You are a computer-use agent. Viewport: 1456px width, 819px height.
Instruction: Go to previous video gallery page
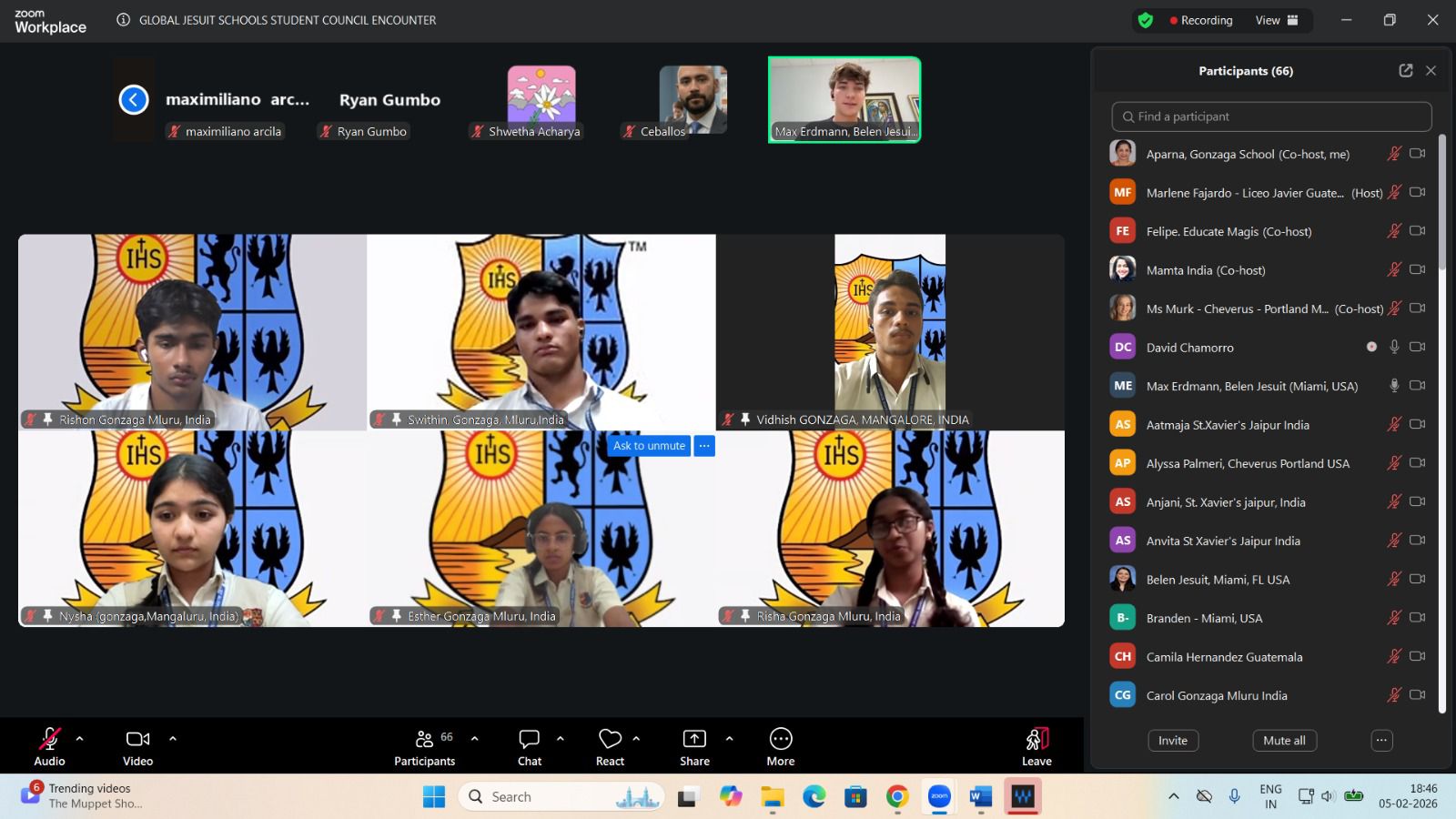(134, 100)
